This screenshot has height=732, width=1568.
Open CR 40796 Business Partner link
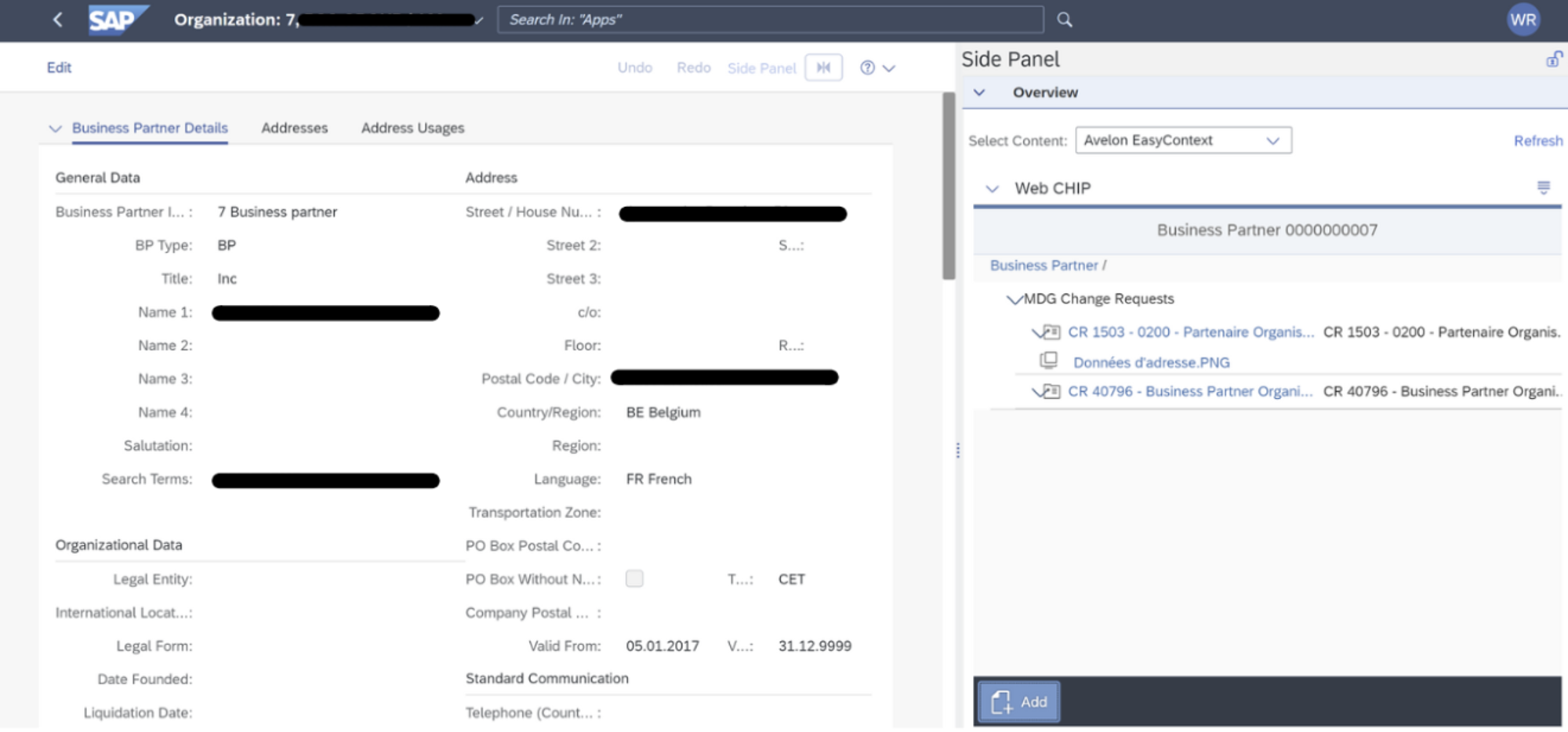pyautogui.click(x=1189, y=391)
